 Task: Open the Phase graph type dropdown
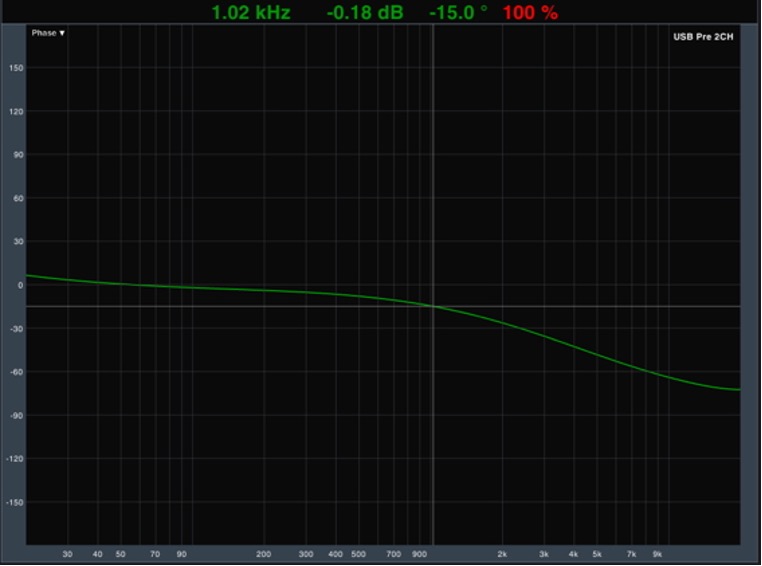click(48, 33)
